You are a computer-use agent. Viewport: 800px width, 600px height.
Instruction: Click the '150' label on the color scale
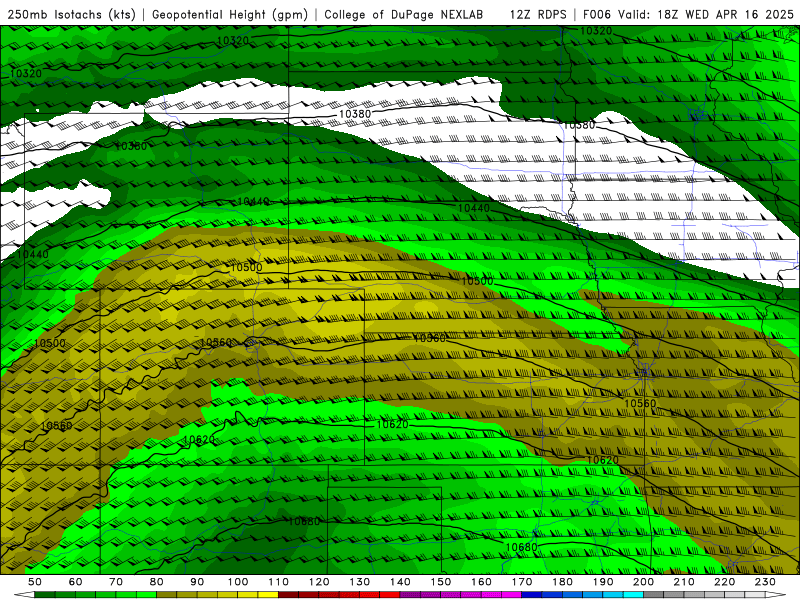pos(440,582)
